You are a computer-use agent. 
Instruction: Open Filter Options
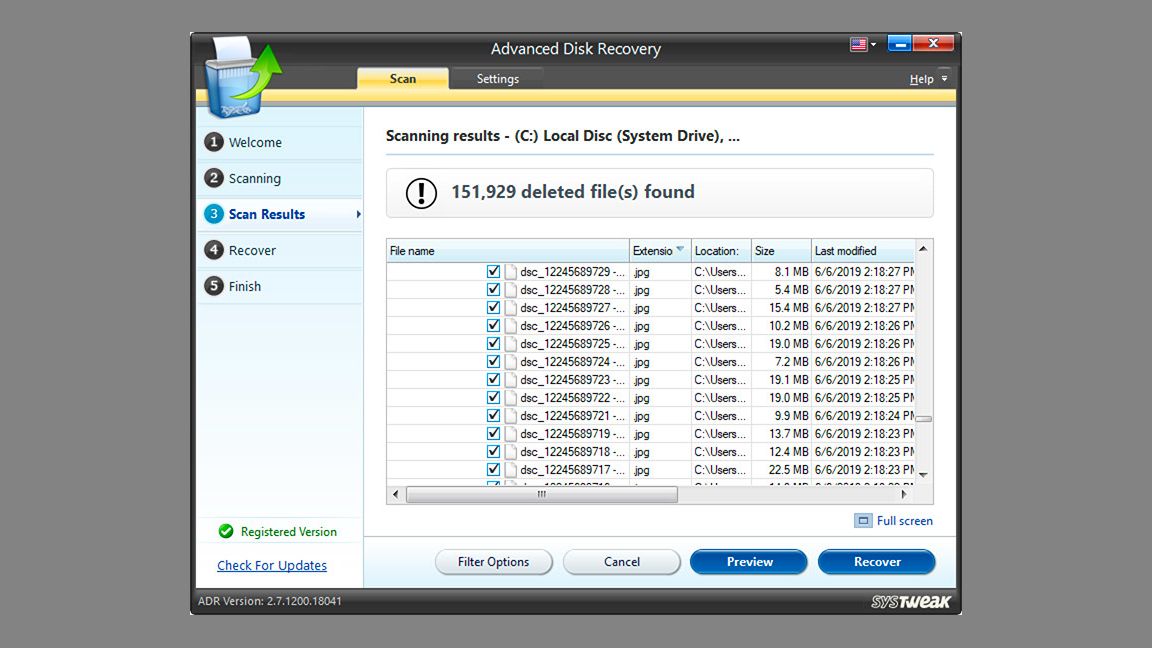point(493,562)
